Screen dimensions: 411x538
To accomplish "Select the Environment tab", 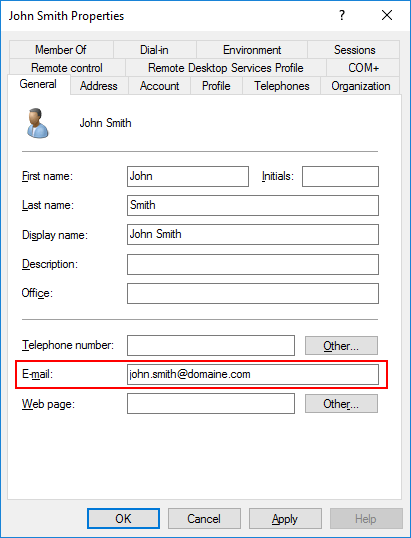I will pos(252,50).
